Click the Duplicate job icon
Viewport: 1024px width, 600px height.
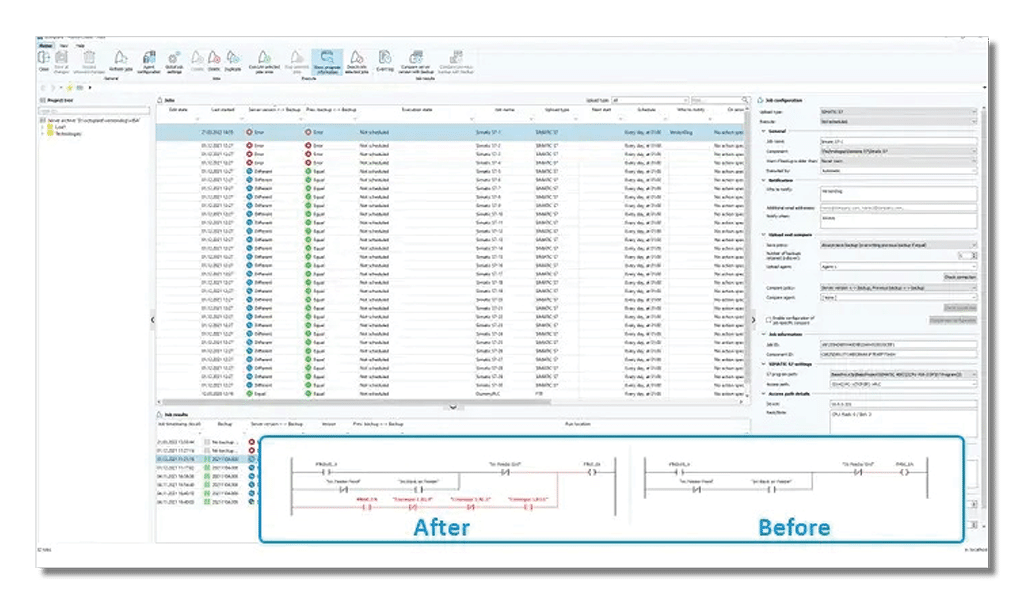[x=233, y=60]
